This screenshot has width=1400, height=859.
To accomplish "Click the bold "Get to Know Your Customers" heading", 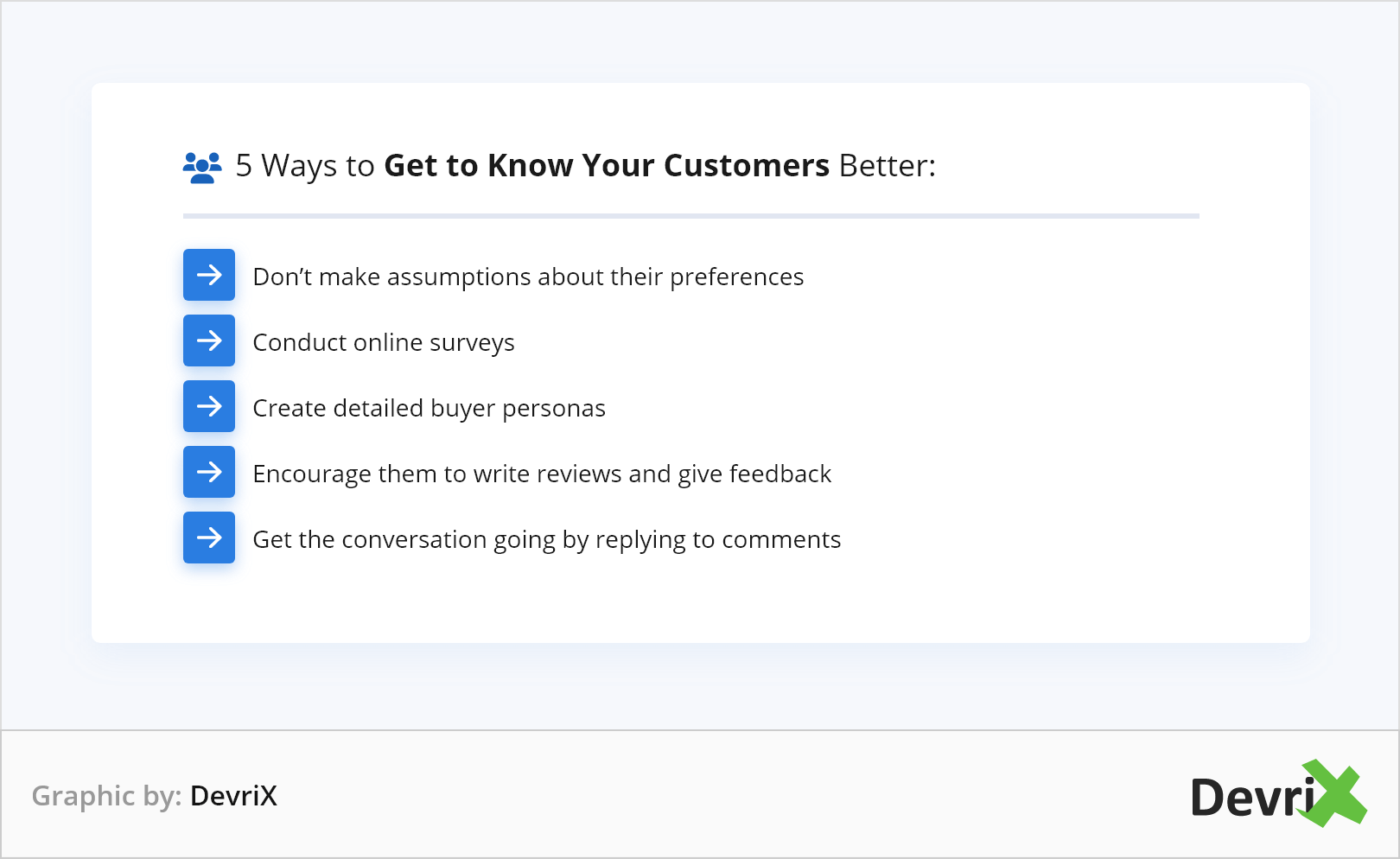I will click(606, 165).
